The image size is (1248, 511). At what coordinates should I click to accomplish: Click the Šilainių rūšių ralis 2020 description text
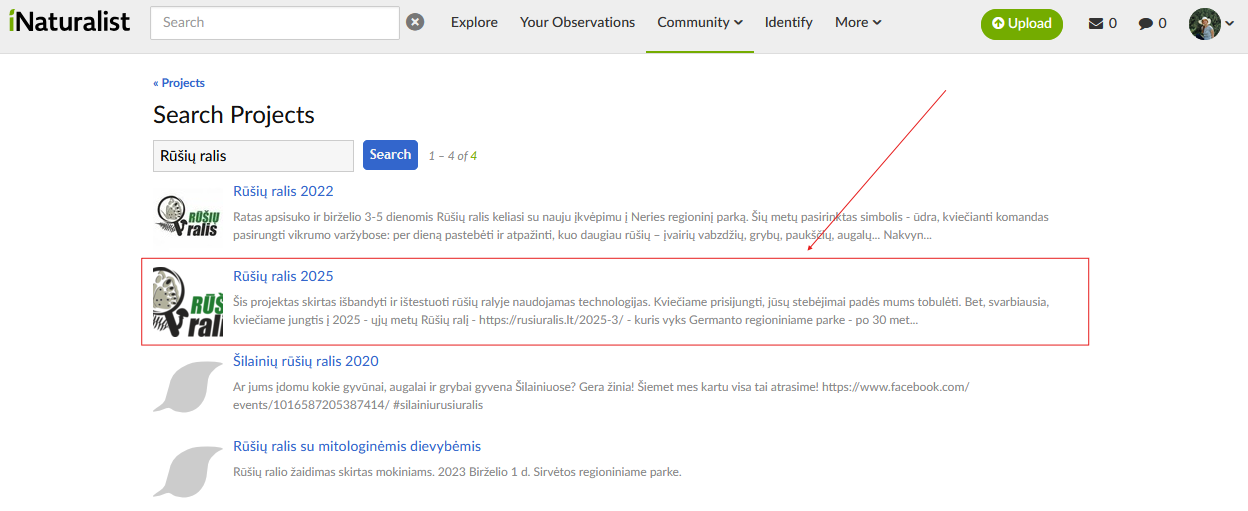click(x=601, y=396)
